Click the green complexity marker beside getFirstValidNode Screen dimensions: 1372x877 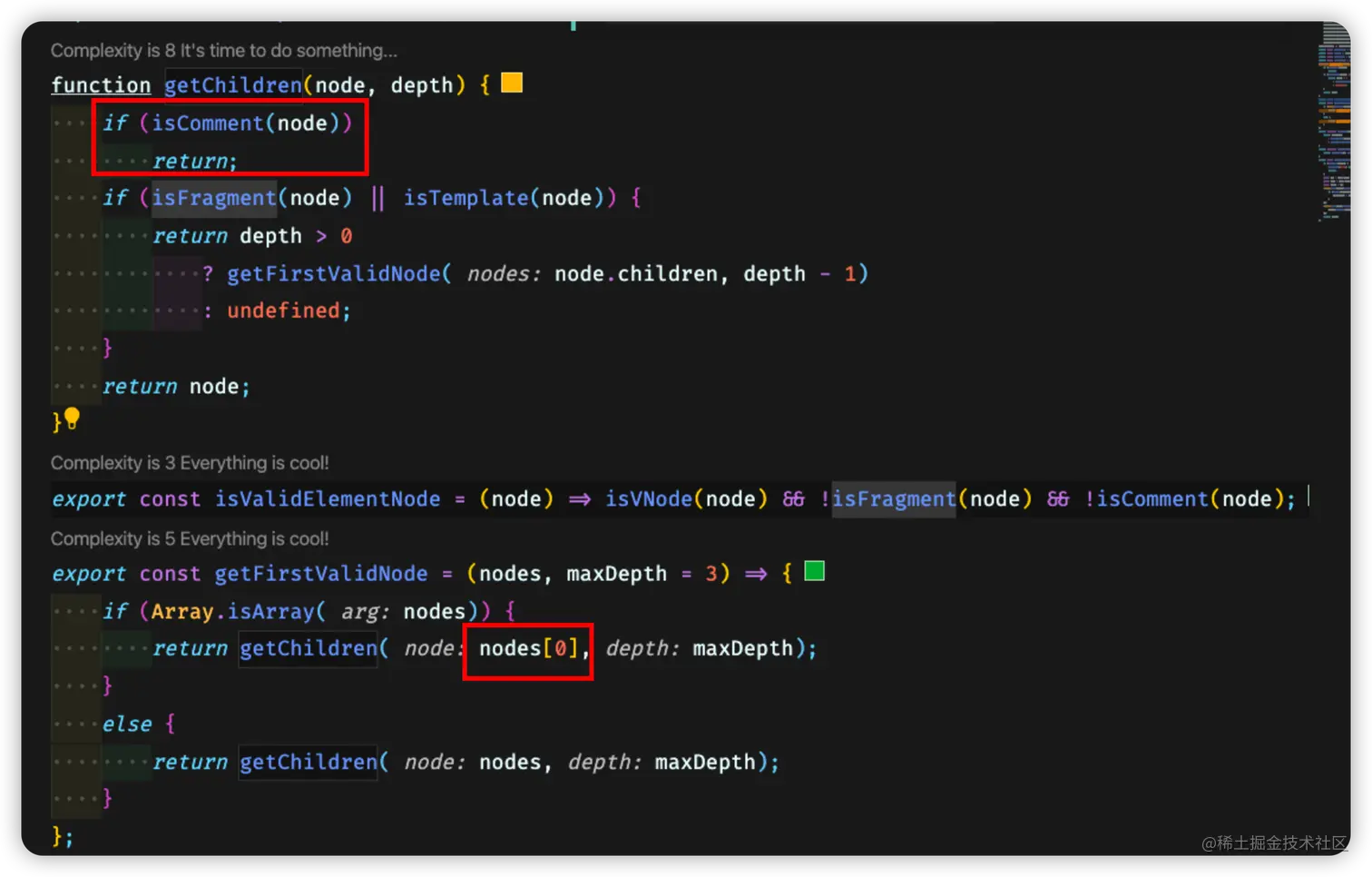[x=815, y=571]
